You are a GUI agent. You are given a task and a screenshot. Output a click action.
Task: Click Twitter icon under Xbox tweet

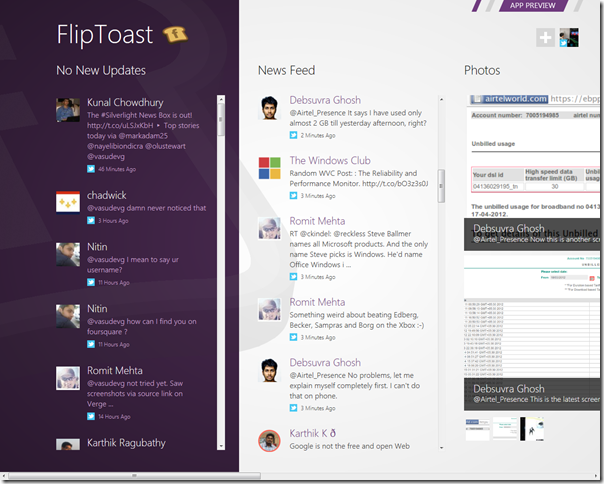[294, 337]
